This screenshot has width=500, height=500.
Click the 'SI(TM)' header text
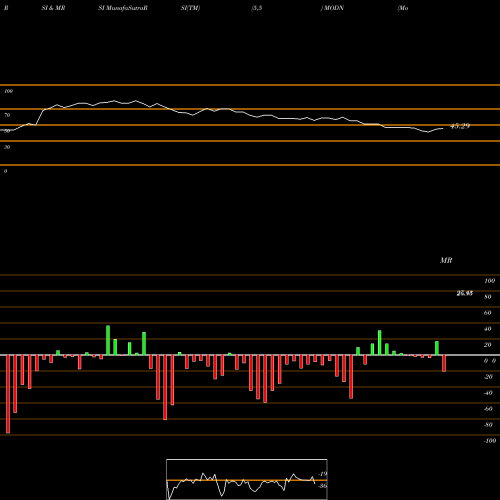190,8
